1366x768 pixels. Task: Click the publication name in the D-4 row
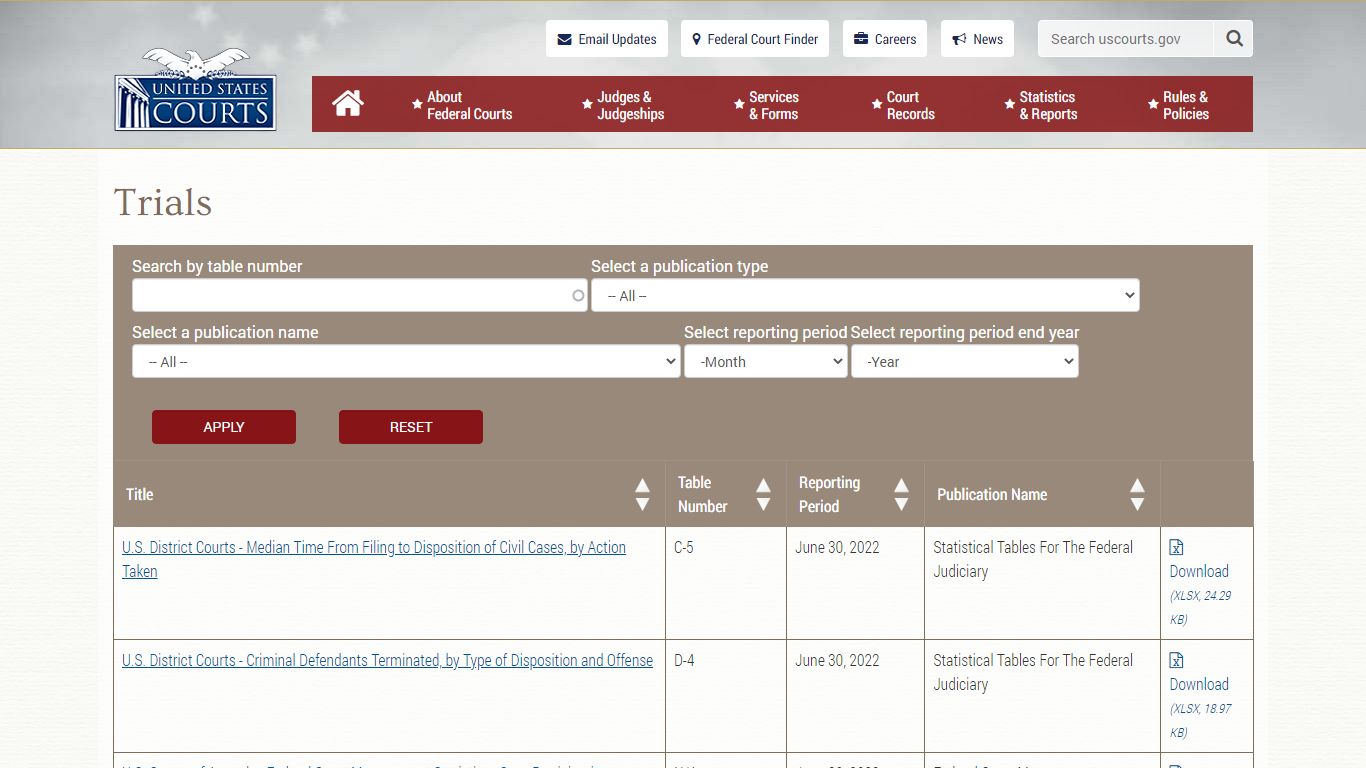[x=1033, y=672]
